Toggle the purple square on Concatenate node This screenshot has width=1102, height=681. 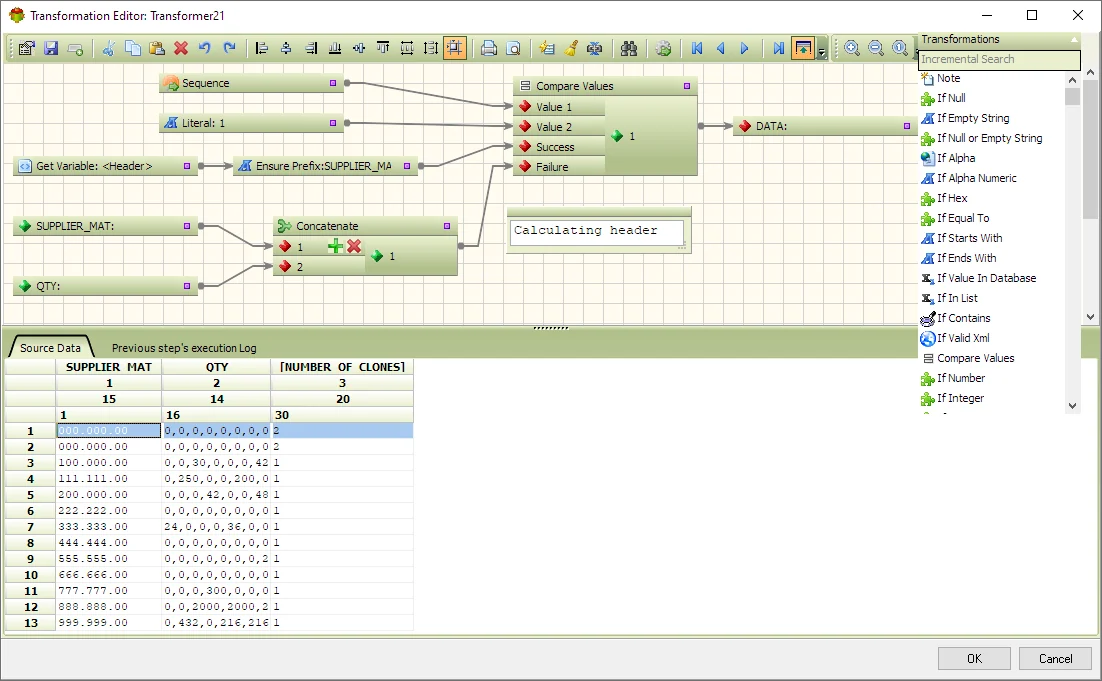click(x=447, y=226)
